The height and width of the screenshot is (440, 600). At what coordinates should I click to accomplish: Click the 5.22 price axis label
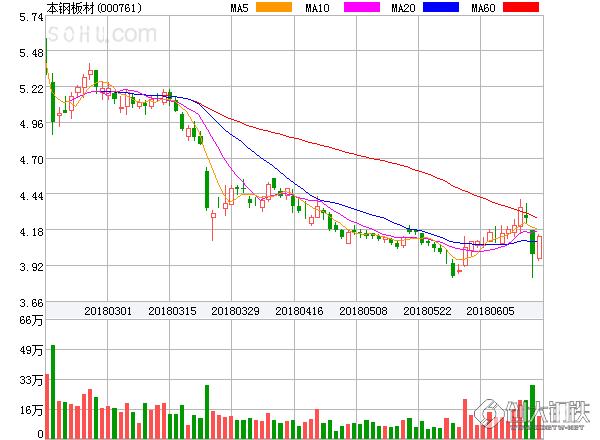31,88
